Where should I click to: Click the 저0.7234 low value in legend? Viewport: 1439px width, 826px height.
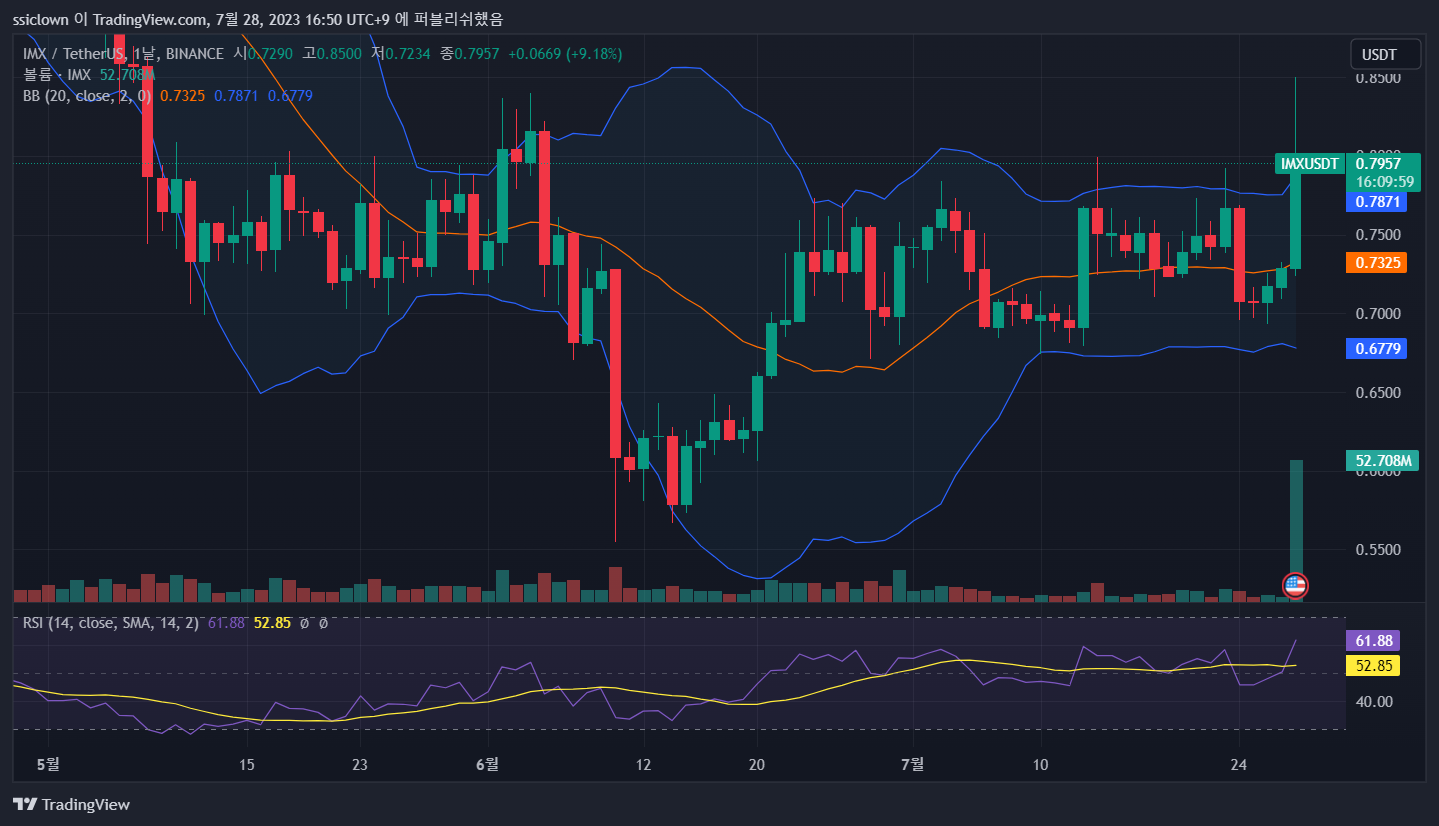click(x=401, y=53)
